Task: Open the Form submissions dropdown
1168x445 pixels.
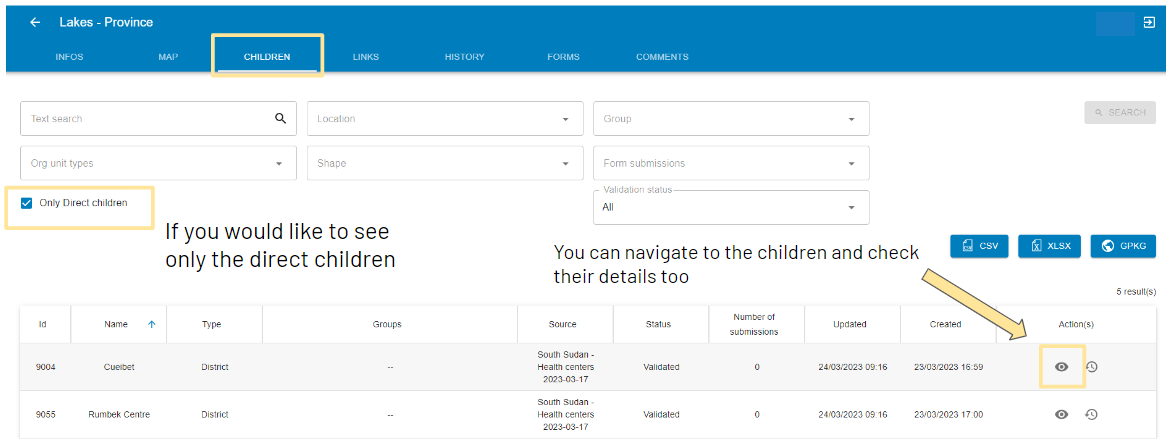Action: point(731,163)
